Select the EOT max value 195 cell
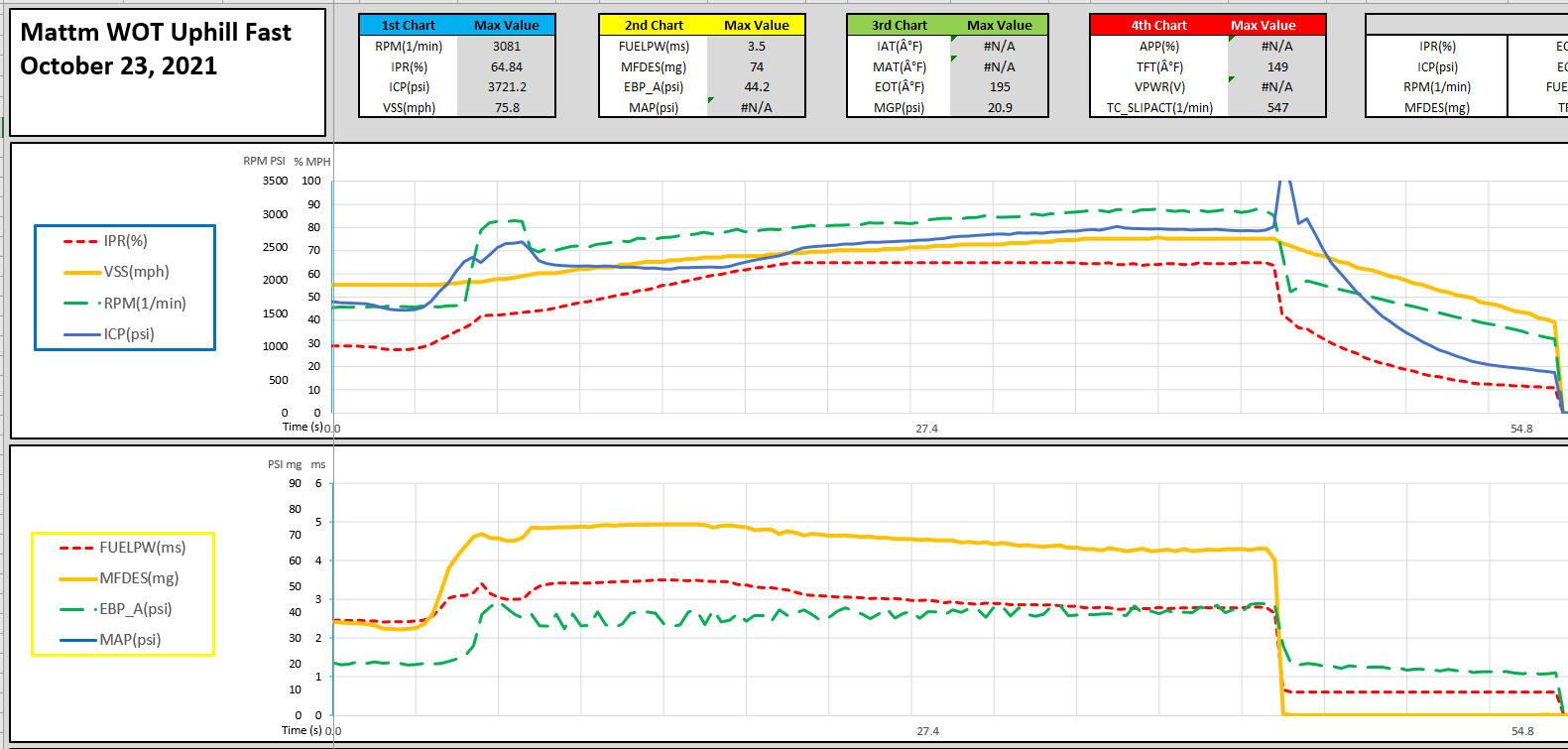This screenshot has width=1568, height=749. pyautogui.click(x=999, y=87)
